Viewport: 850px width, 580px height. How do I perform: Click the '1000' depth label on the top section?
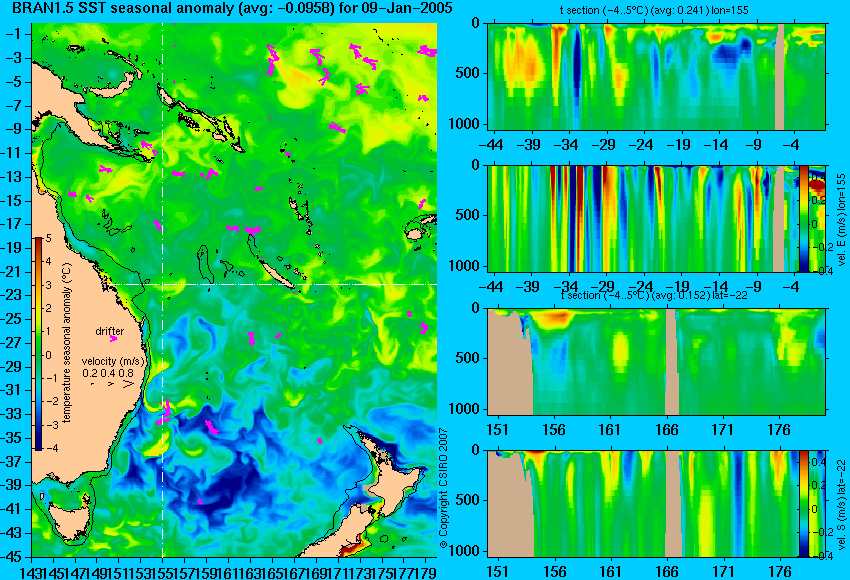pyautogui.click(x=465, y=124)
